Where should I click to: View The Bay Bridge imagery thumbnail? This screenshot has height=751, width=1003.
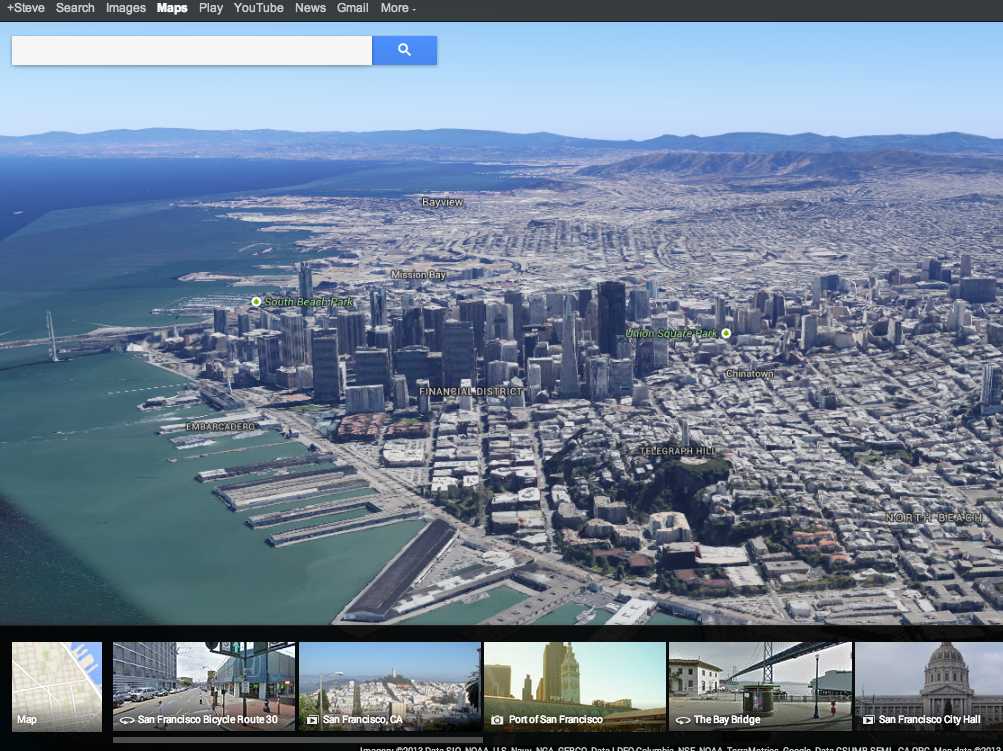pyautogui.click(x=761, y=686)
